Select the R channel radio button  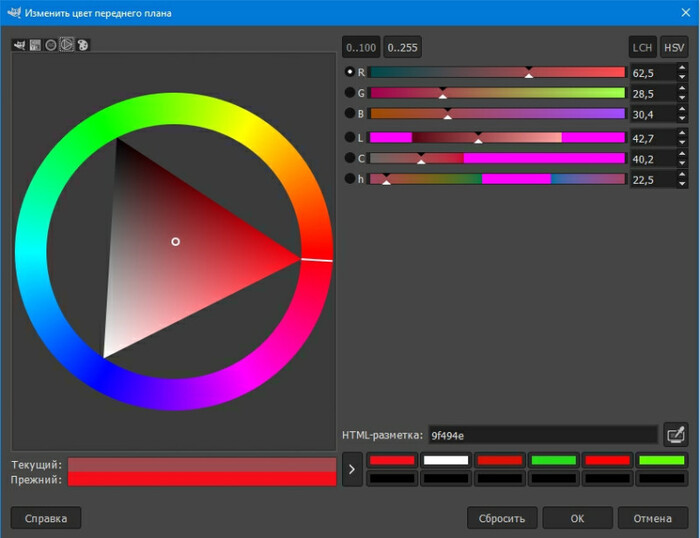(350, 71)
